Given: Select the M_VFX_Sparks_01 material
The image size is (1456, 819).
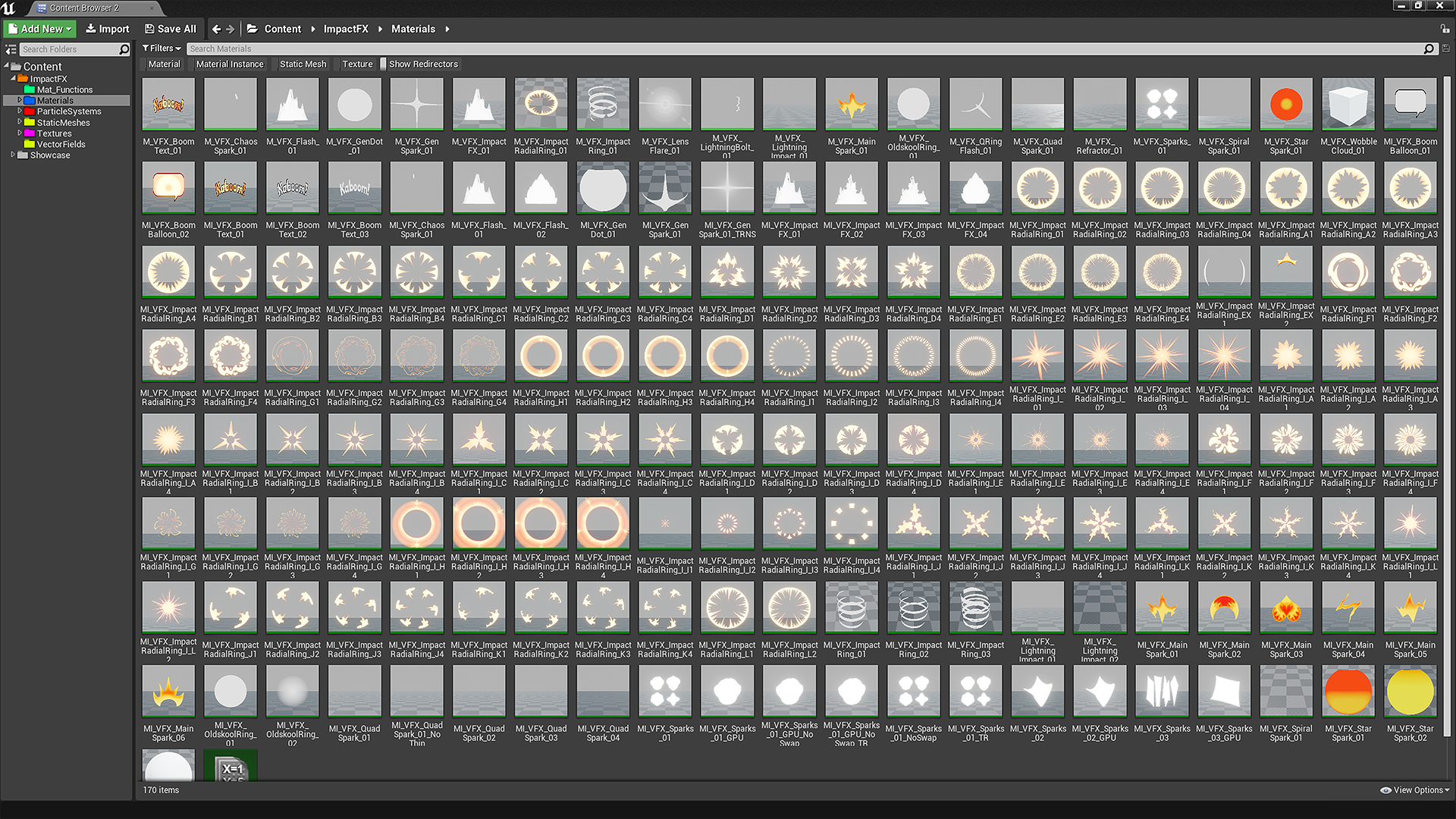Looking at the screenshot, I should click(x=1163, y=116).
